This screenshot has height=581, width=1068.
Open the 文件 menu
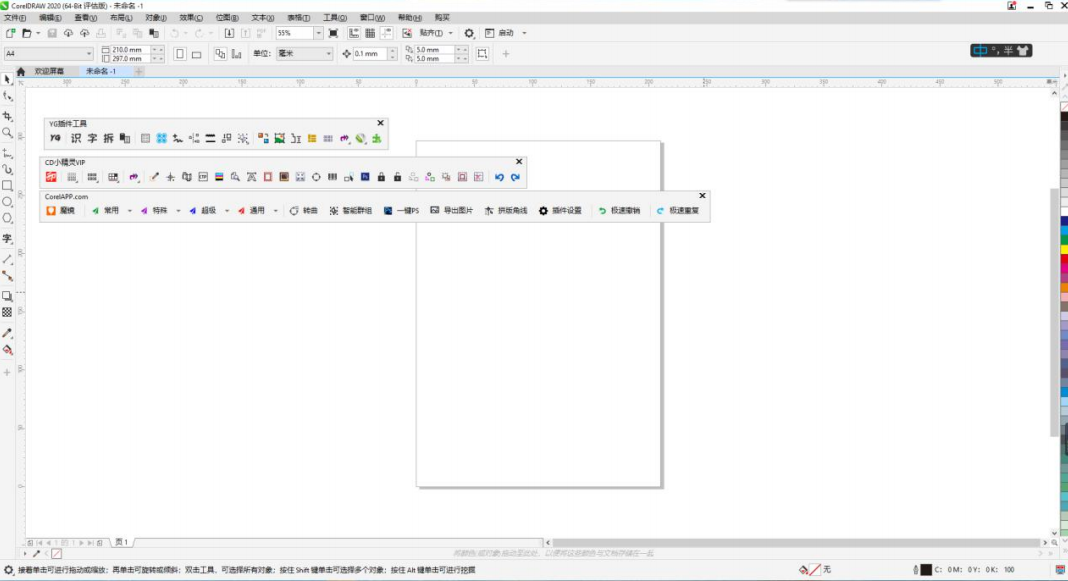15,17
